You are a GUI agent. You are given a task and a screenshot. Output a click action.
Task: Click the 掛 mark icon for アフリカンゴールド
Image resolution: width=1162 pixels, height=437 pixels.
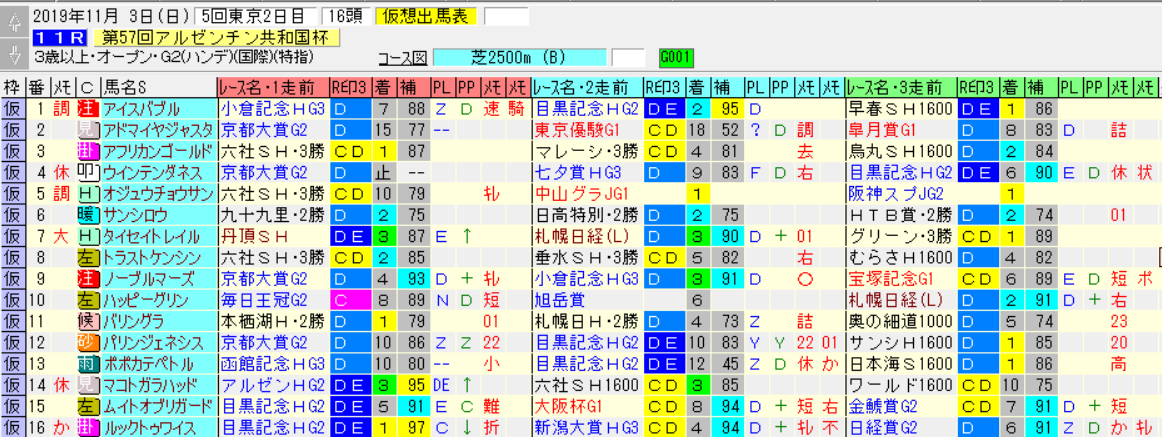point(87,152)
